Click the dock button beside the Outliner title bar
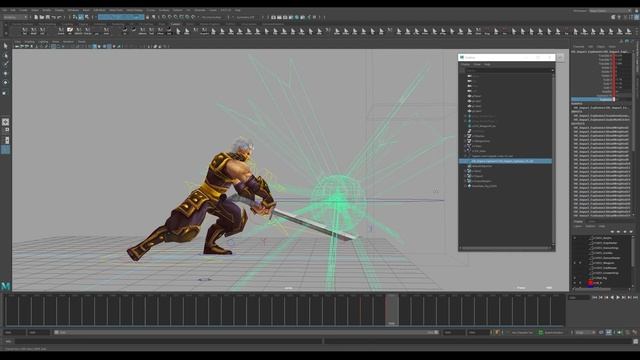The image size is (640, 360). [560, 58]
